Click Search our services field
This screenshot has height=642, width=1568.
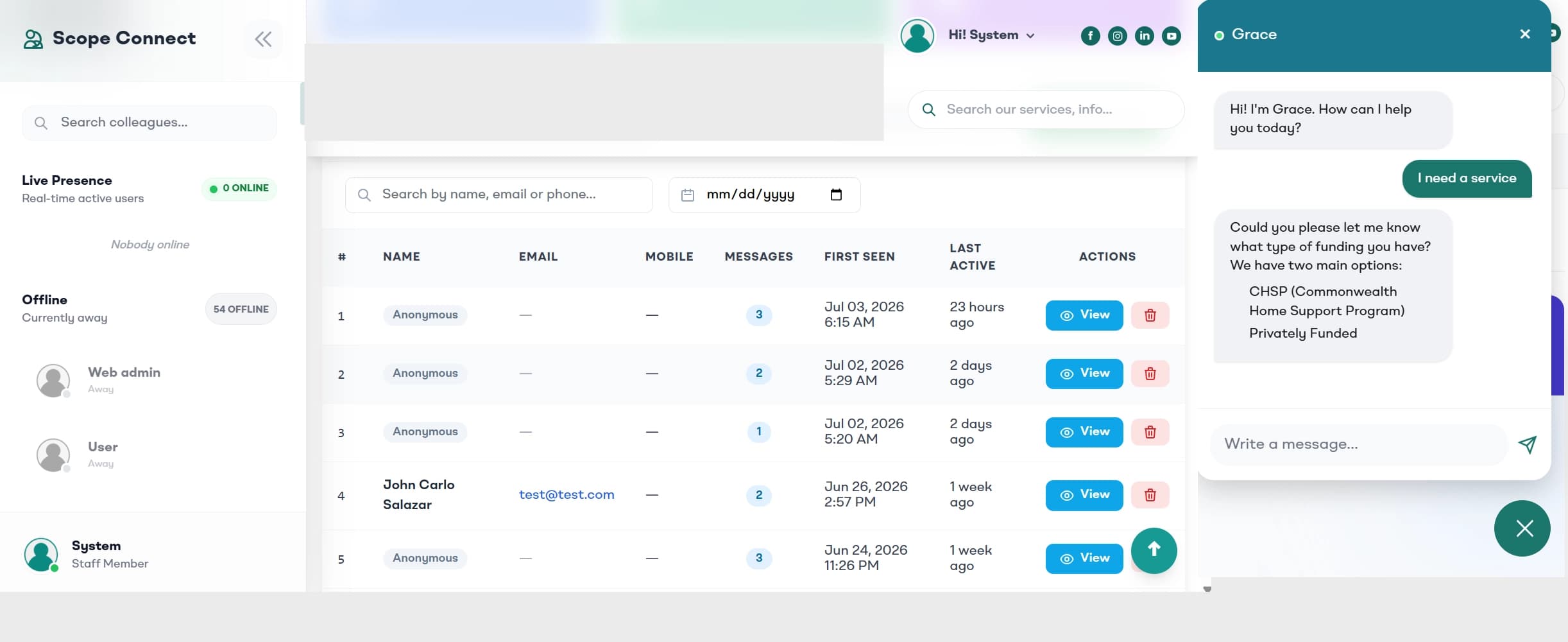point(1046,110)
